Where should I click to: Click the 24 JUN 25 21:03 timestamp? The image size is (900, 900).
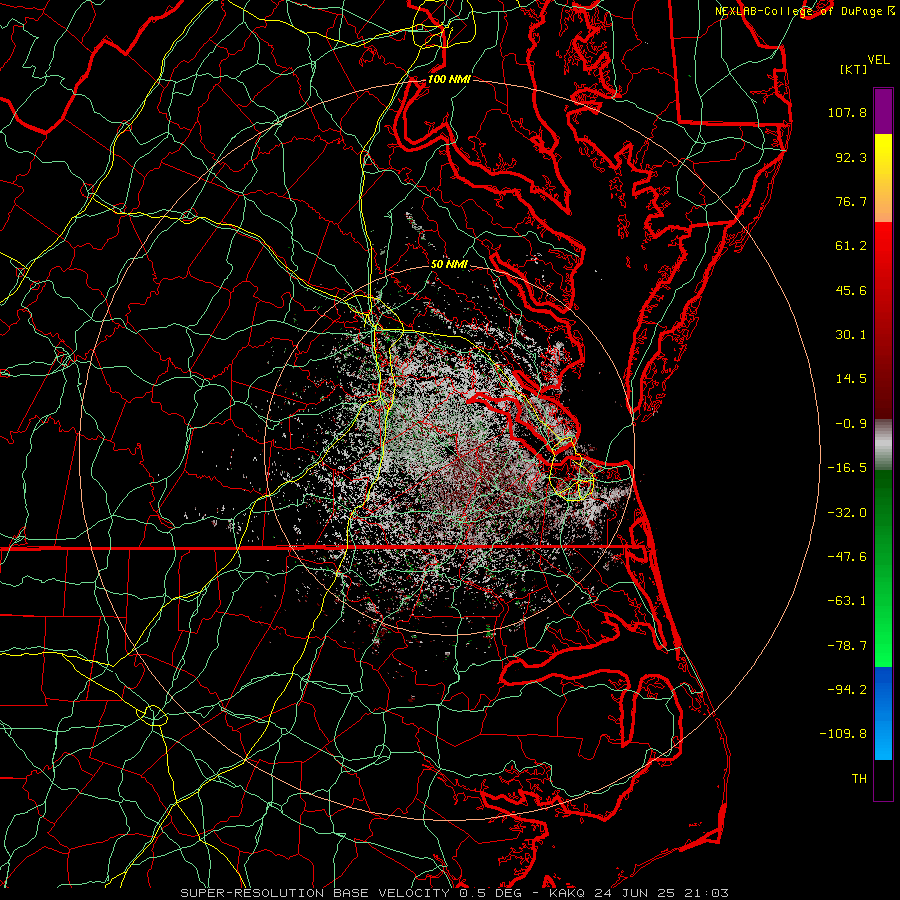(x=660, y=893)
